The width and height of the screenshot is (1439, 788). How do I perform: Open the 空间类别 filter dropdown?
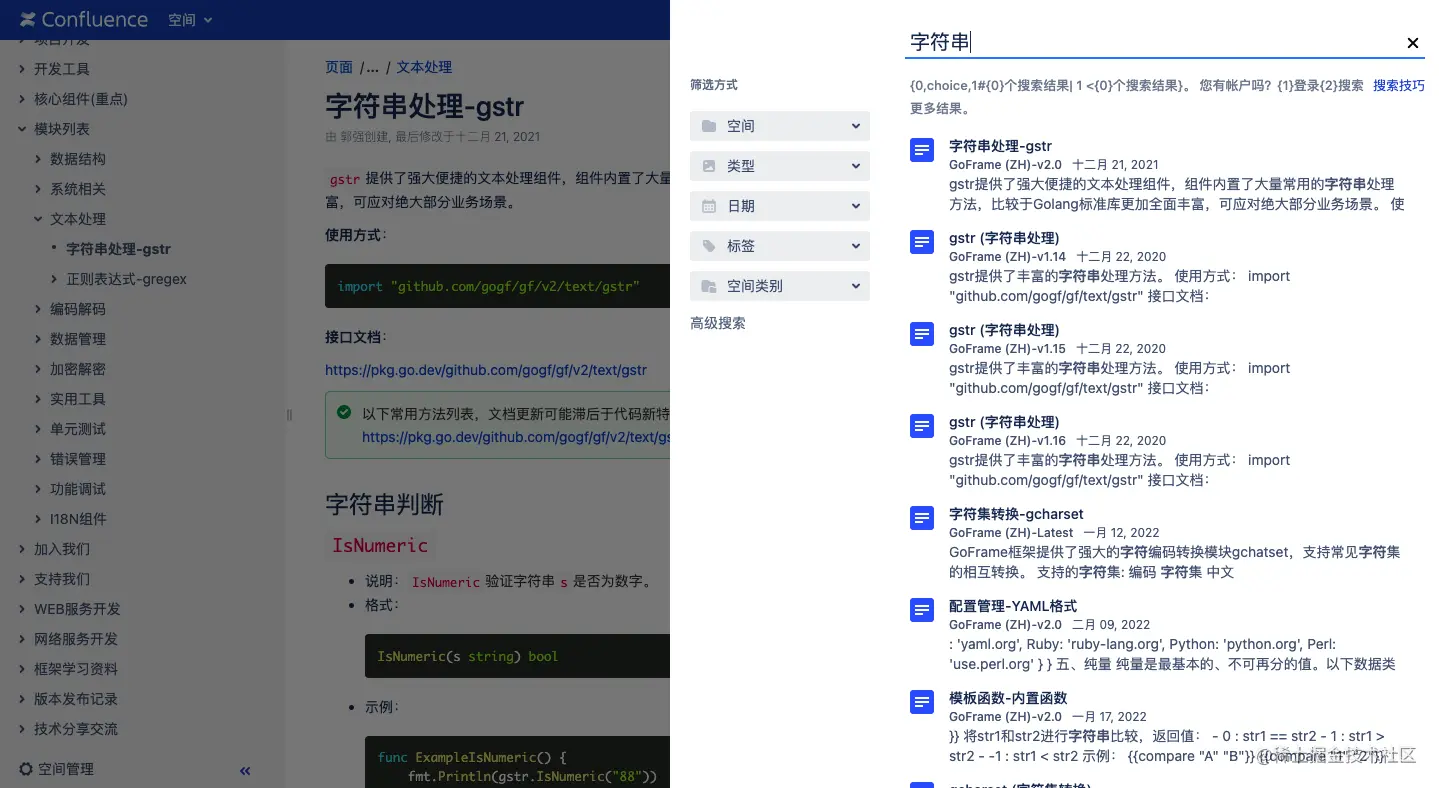click(x=780, y=286)
